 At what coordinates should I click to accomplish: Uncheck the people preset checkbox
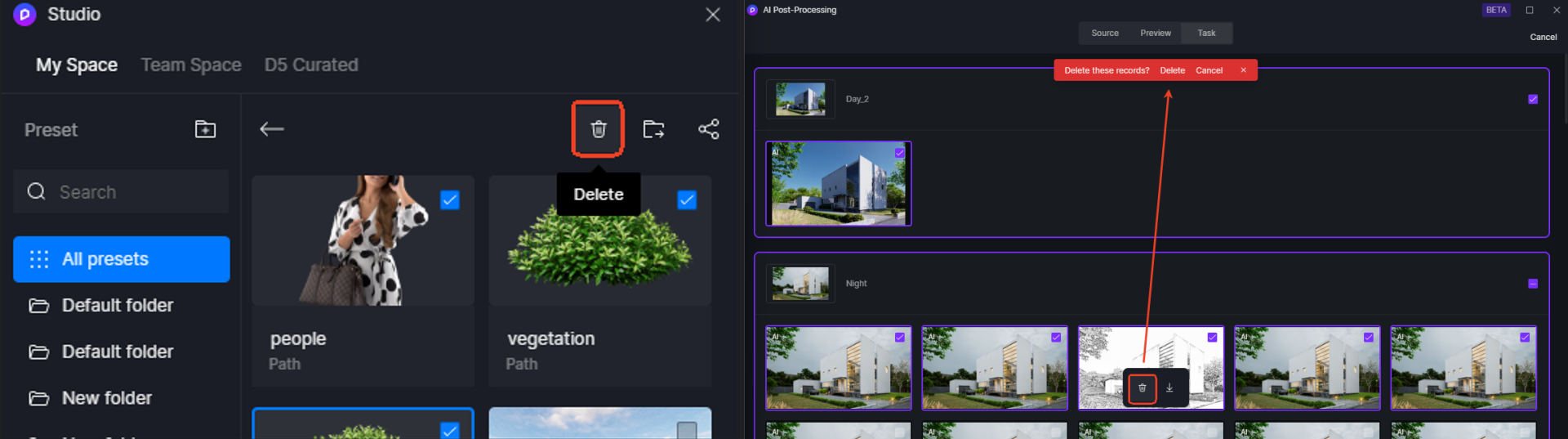pyautogui.click(x=450, y=200)
